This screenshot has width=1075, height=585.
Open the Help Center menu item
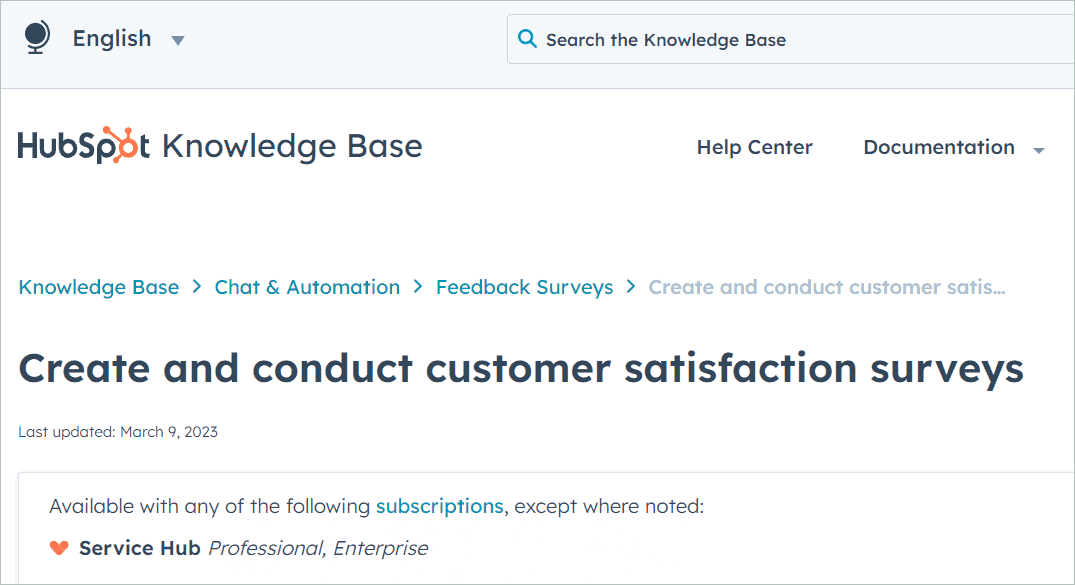[x=754, y=147]
